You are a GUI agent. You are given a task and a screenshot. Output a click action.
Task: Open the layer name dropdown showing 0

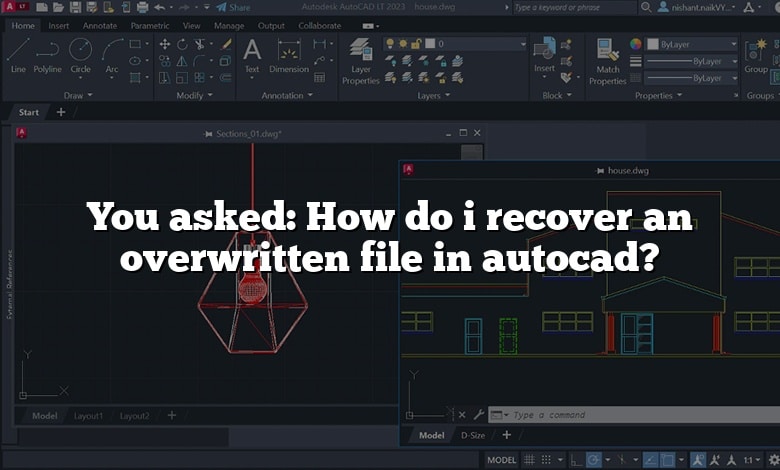(x=523, y=44)
